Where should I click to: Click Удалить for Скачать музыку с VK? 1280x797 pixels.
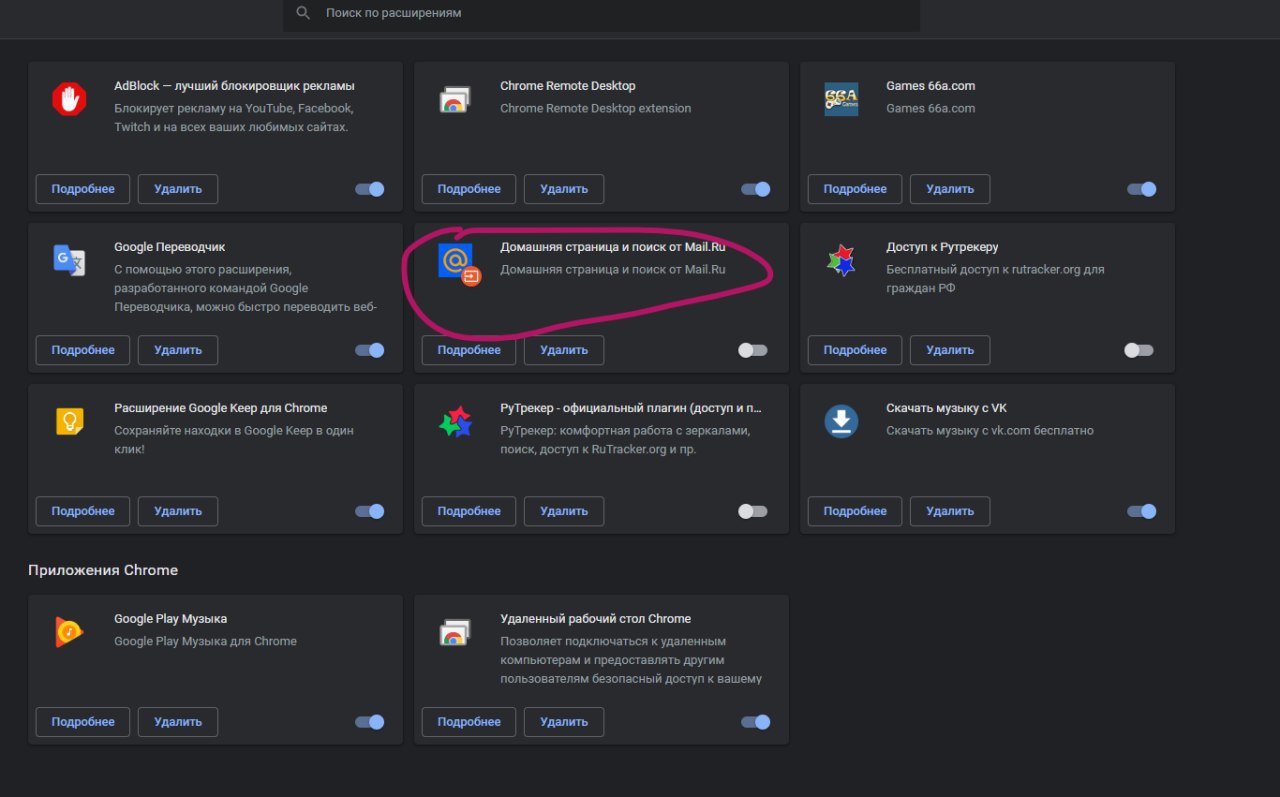coord(950,511)
